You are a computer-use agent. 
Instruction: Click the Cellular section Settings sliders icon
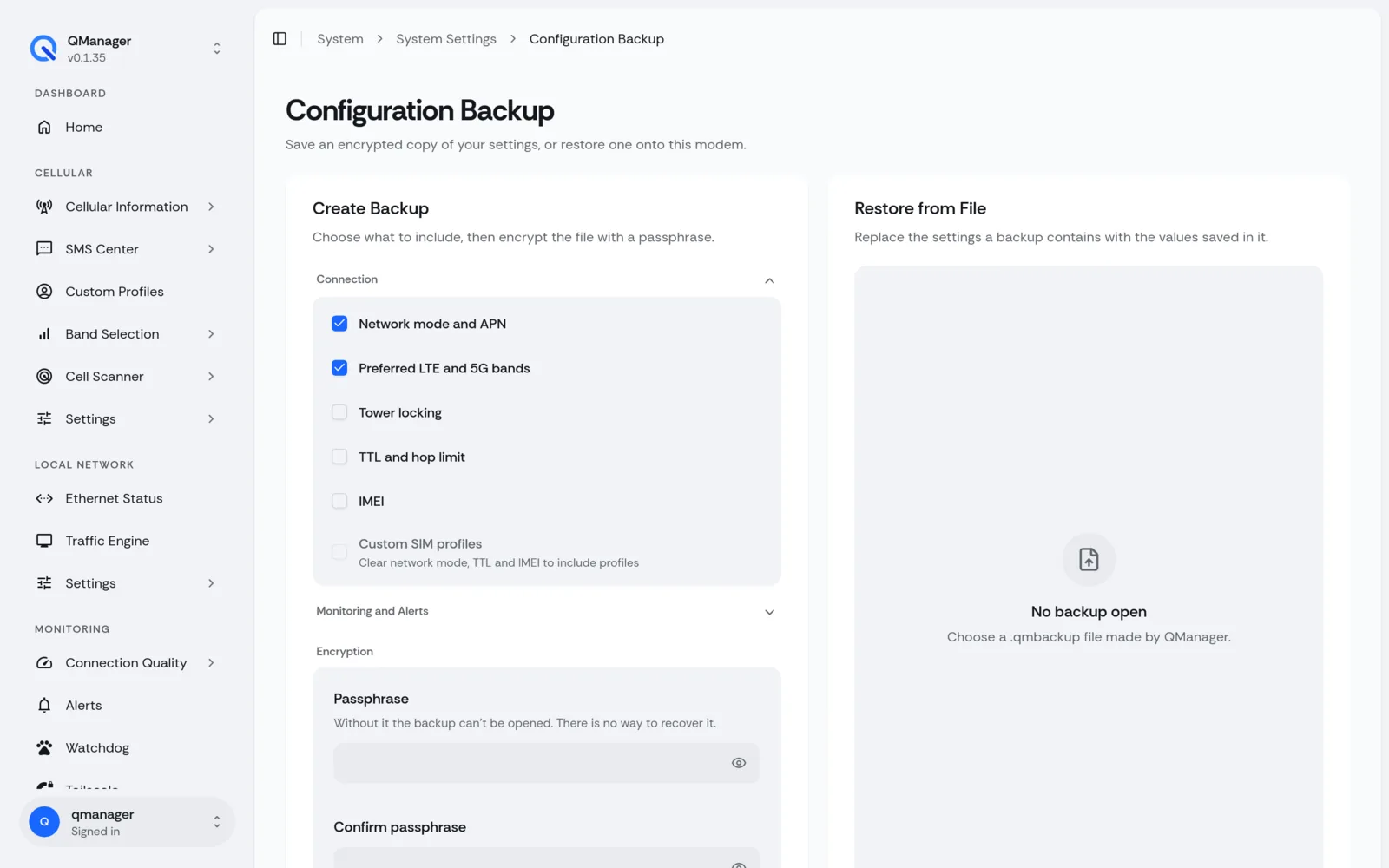pos(44,419)
